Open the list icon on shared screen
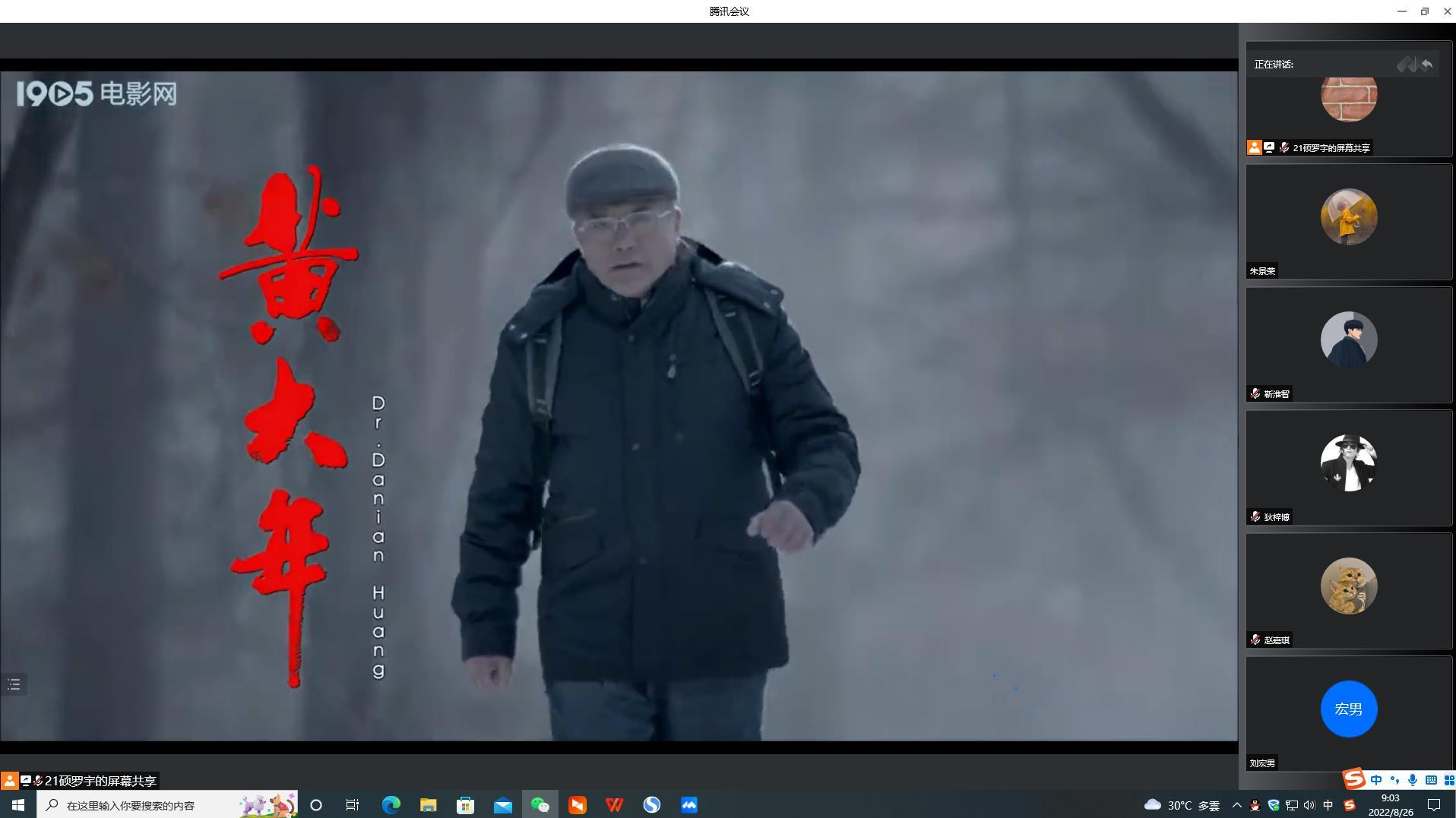1456x818 pixels. pos(14,684)
